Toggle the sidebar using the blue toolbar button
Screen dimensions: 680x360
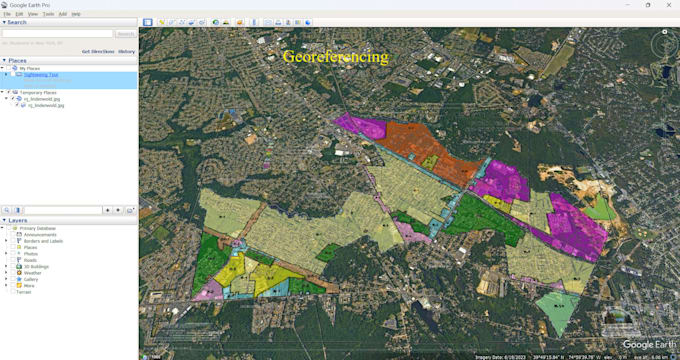(x=147, y=22)
